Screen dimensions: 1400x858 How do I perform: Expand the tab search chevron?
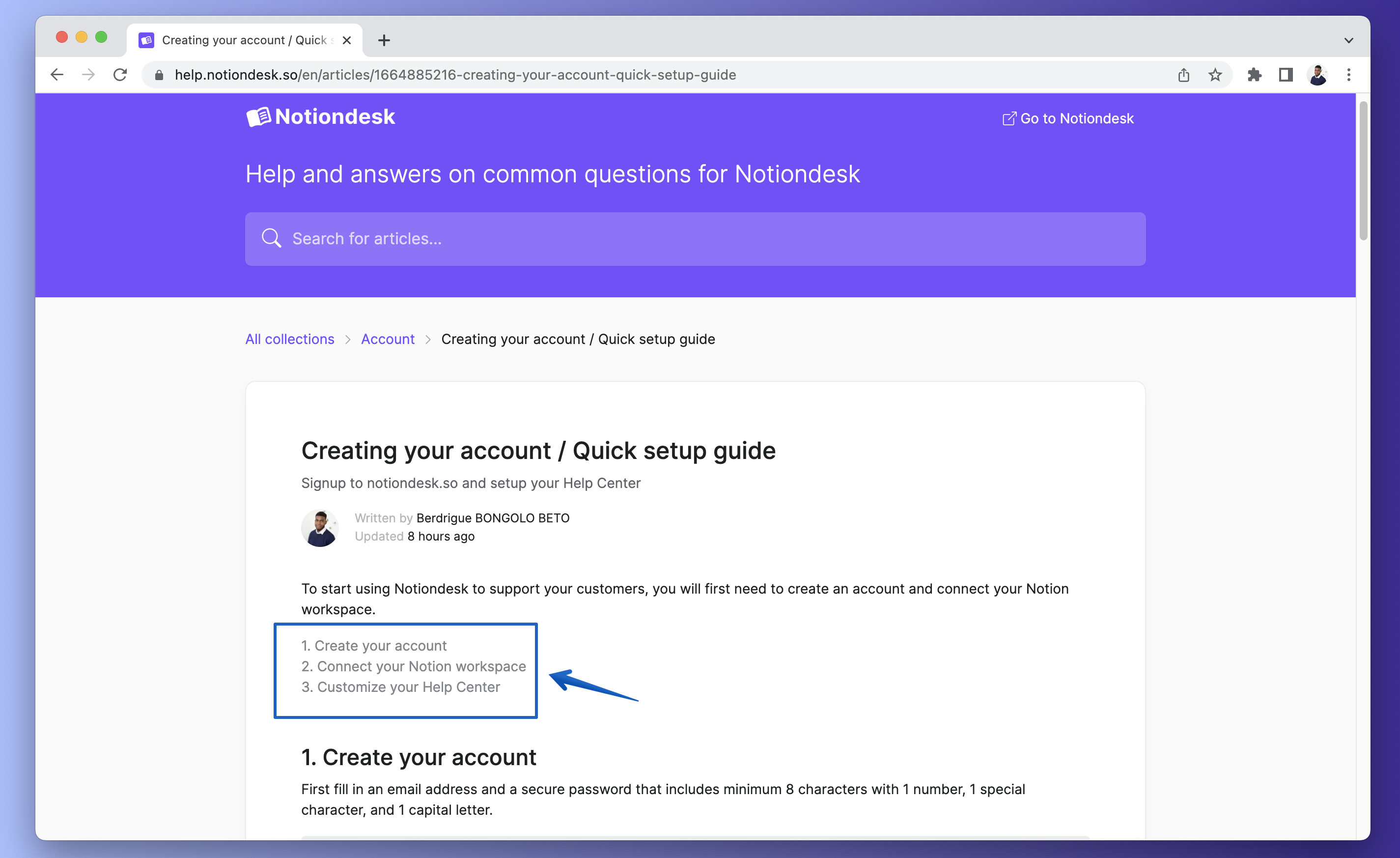coord(1349,40)
